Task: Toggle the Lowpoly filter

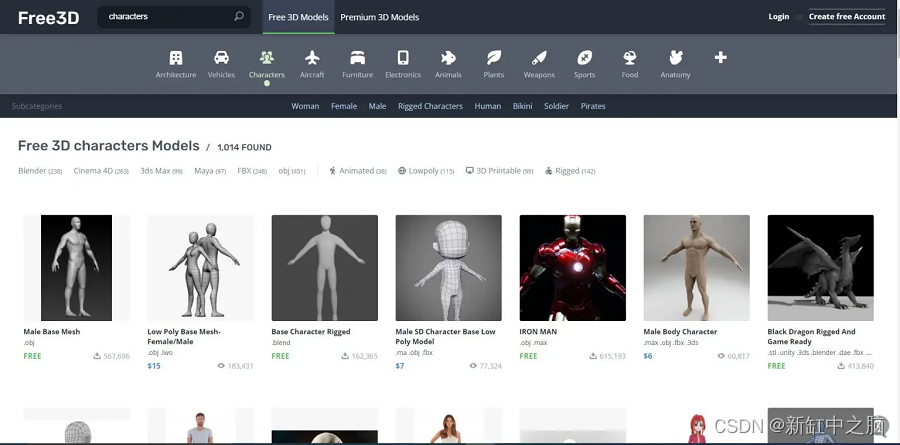Action: (426, 171)
